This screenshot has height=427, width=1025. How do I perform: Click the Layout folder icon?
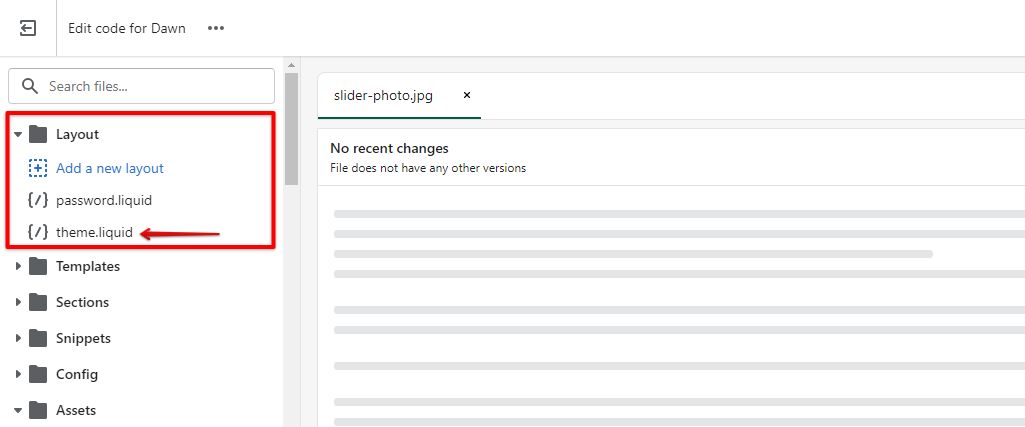pos(38,134)
